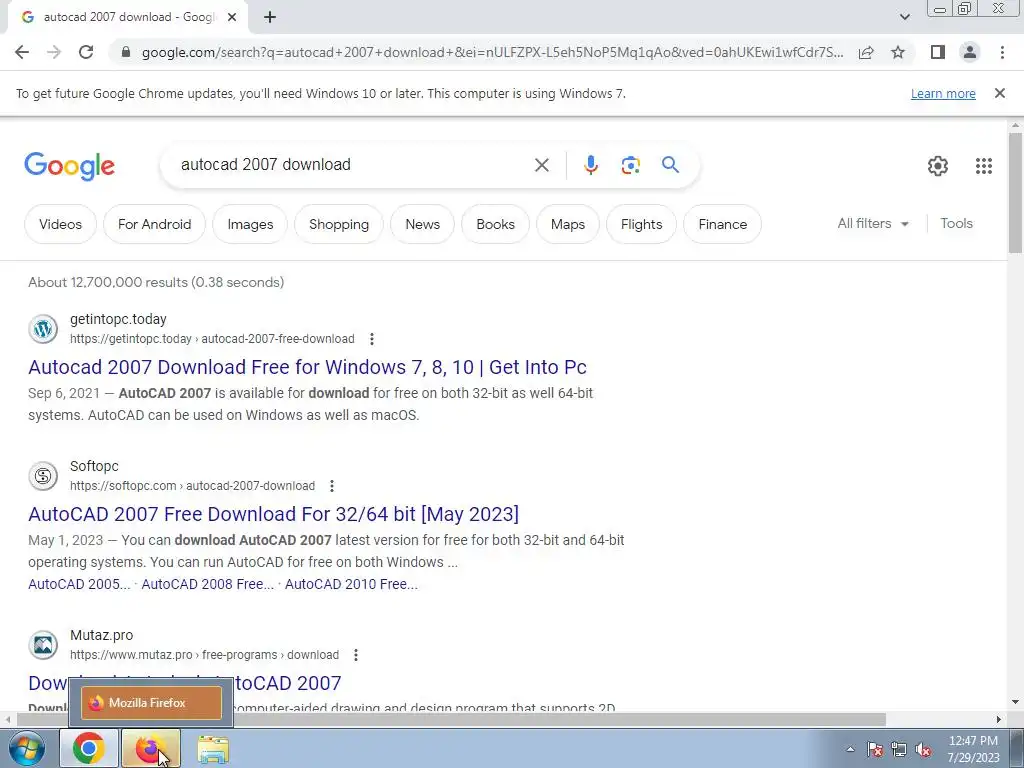Show hidden system tray icons
Viewport: 1024px width, 768px height.
point(850,749)
